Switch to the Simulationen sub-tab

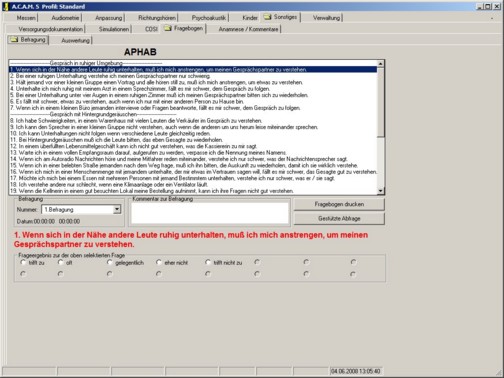114,29
